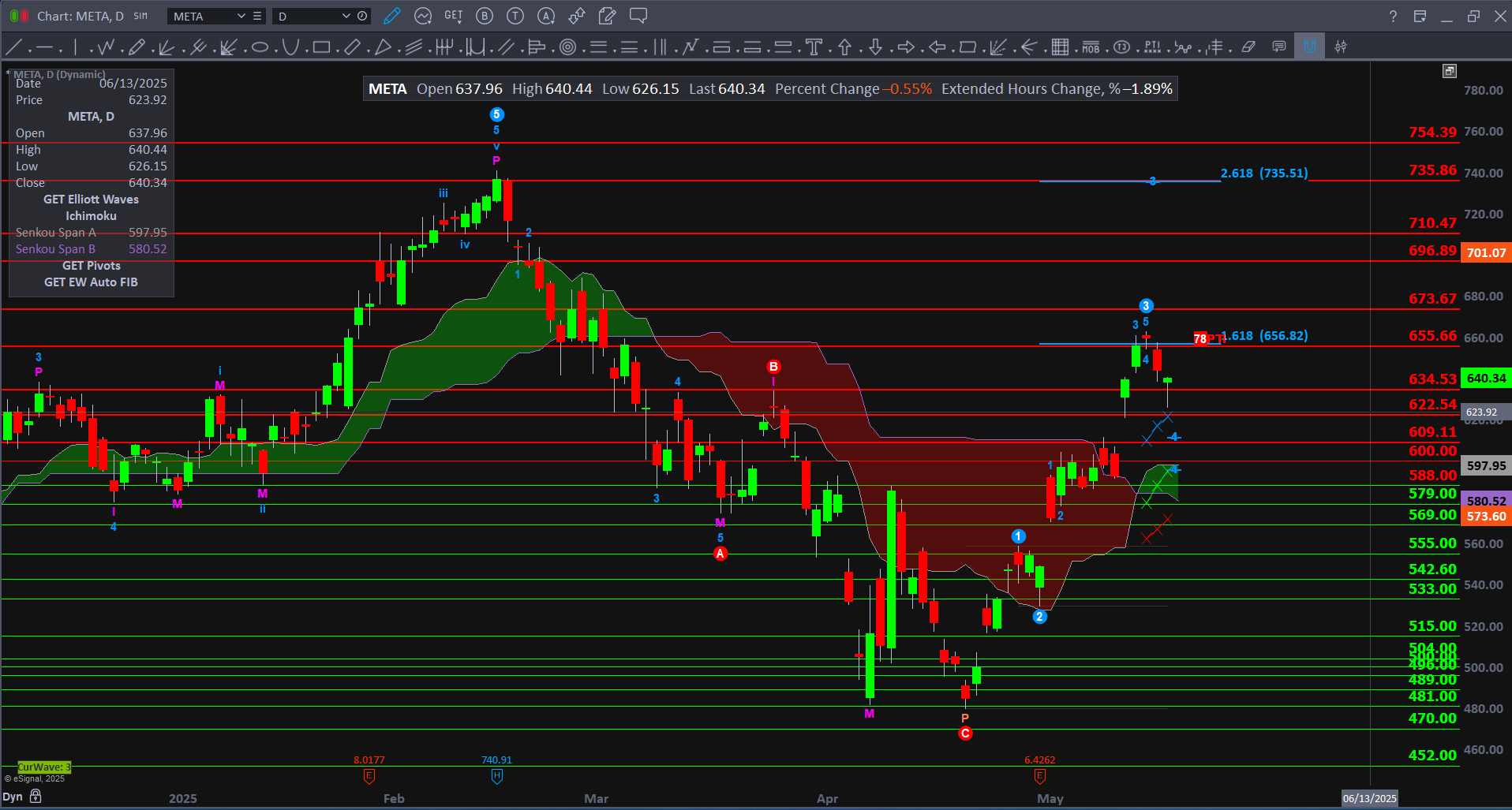This screenshot has width=1512, height=810.
Task: Open the symbol list menu icon
Action: click(x=257, y=16)
